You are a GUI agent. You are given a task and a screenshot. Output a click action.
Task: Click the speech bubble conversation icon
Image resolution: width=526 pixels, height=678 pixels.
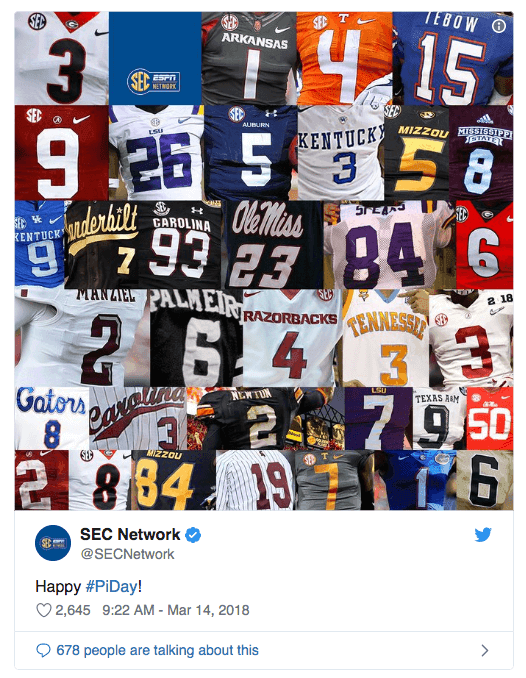[x=43, y=650]
